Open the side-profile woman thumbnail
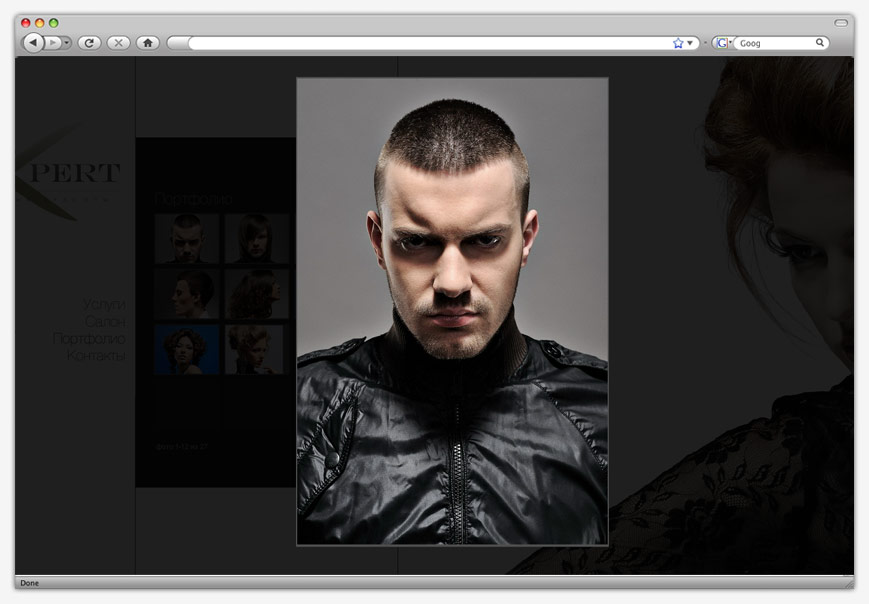Image resolution: width=869 pixels, height=604 pixels. [186, 294]
